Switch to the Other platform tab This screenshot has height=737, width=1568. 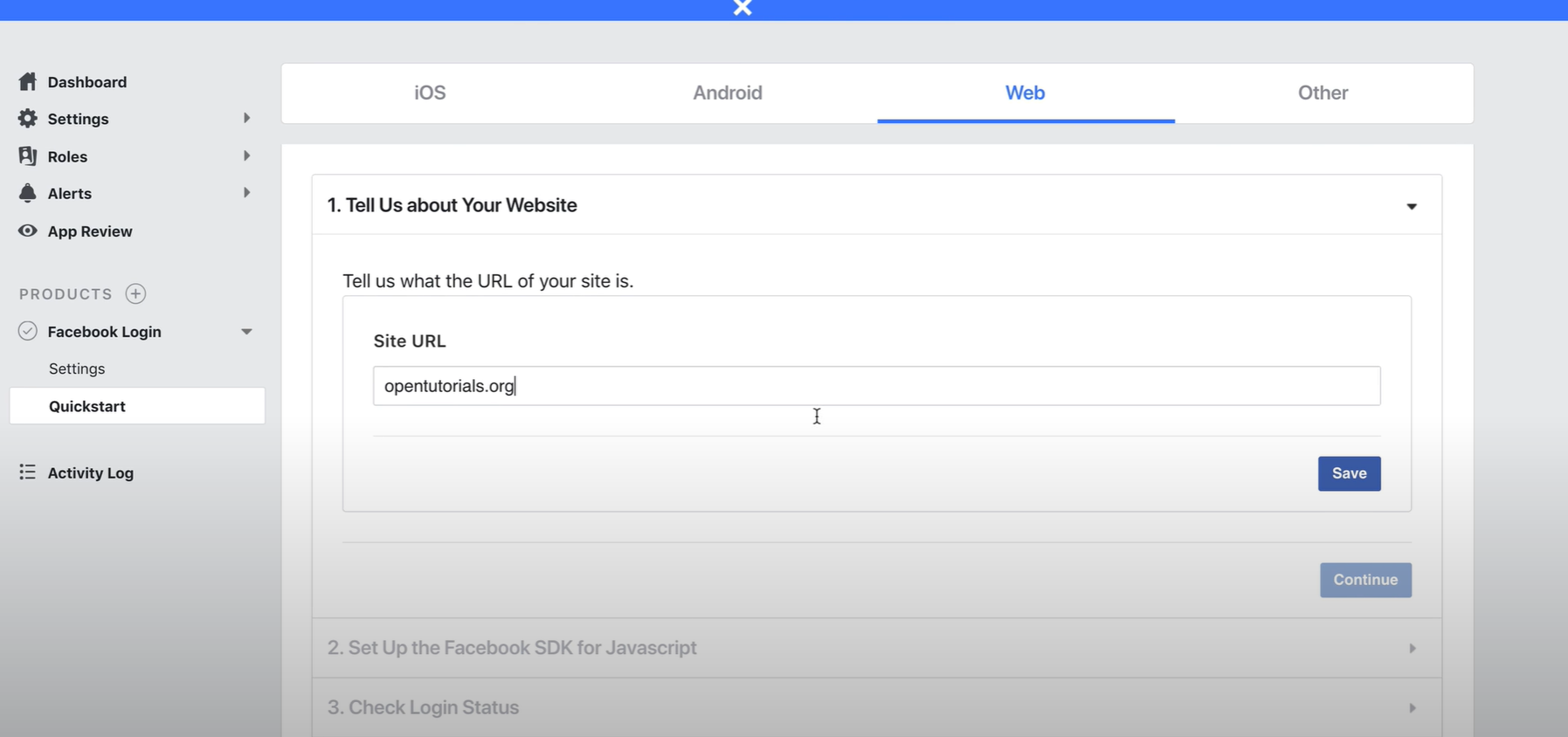tap(1323, 93)
